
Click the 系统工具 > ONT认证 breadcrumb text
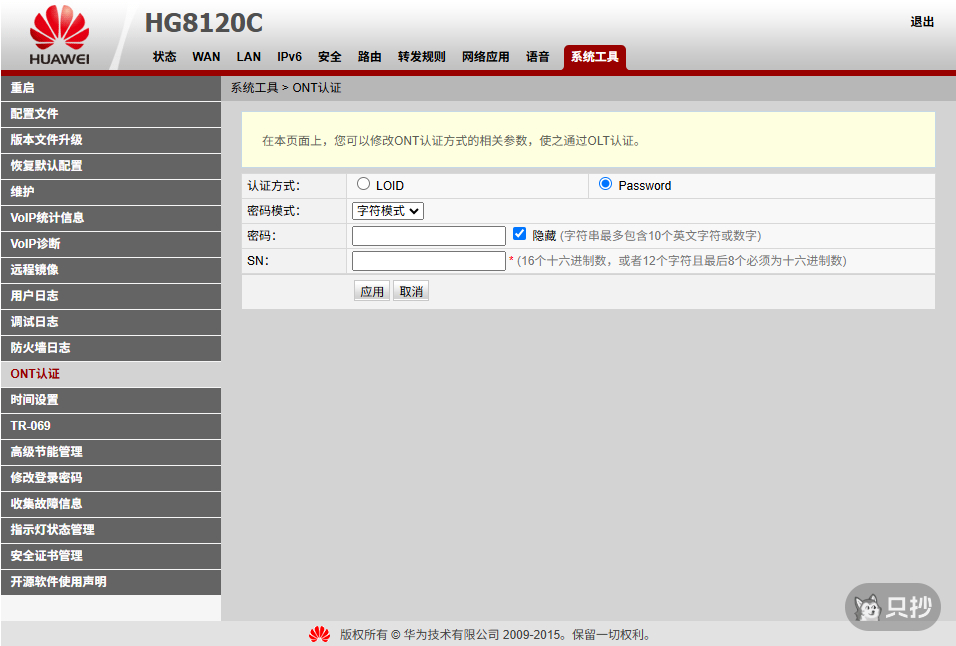(x=285, y=88)
